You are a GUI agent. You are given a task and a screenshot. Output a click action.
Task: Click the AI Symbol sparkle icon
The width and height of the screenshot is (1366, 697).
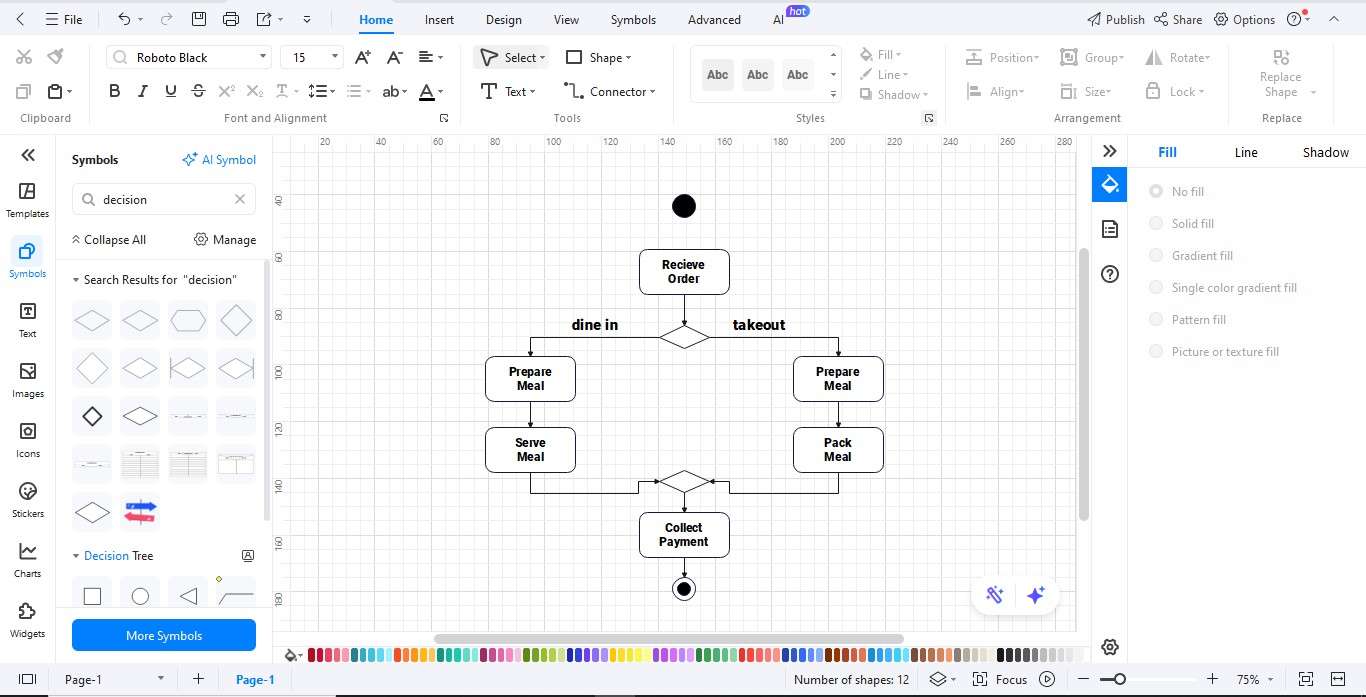(x=188, y=159)
